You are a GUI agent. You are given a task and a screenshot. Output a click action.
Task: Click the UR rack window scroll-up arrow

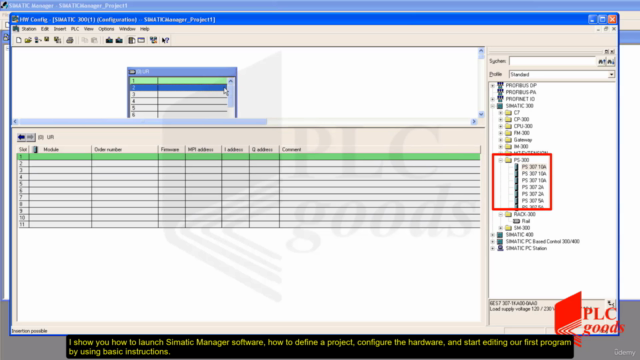[231, 81]
